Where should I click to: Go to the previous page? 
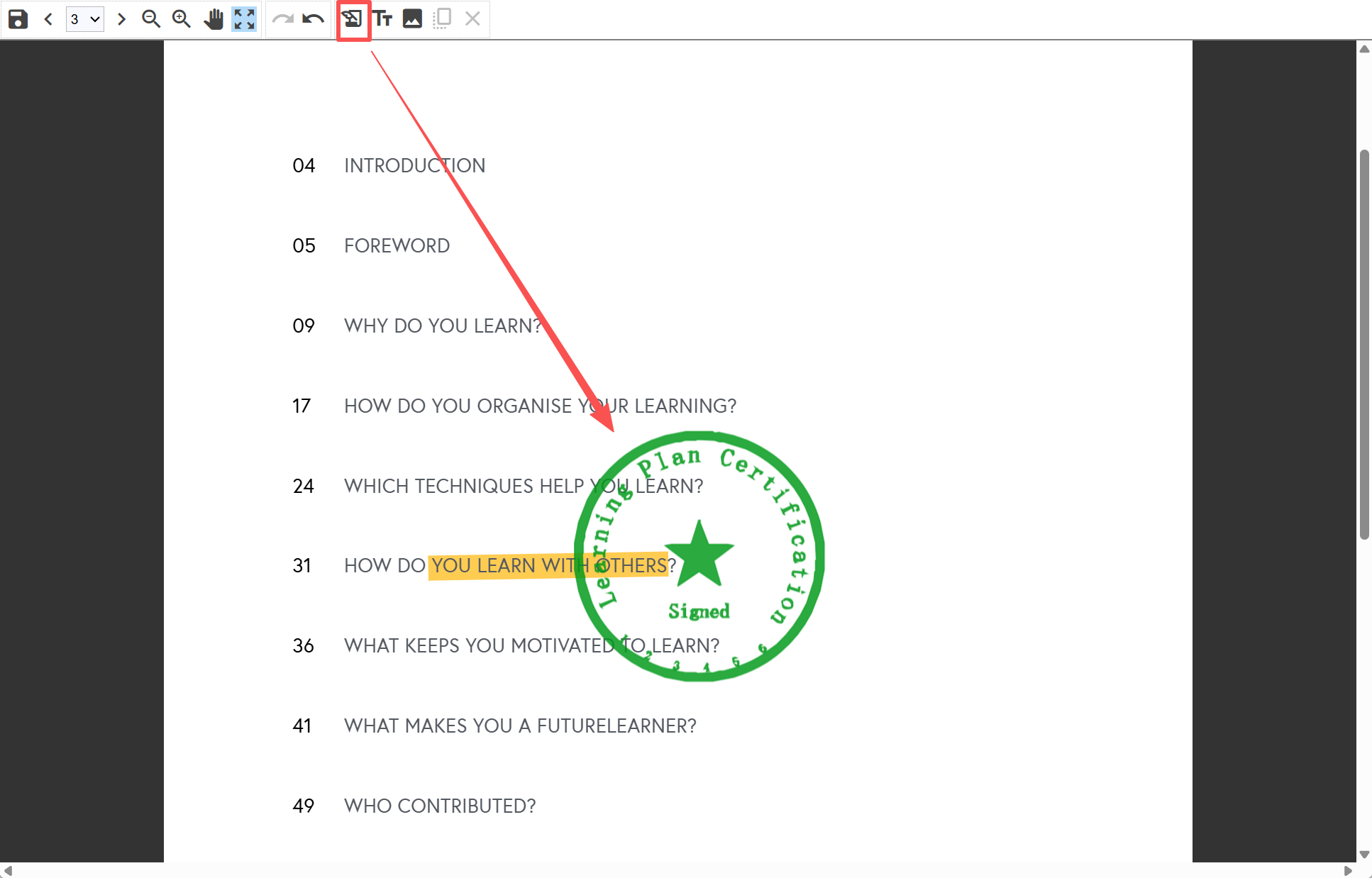click(x=48, y=19)
